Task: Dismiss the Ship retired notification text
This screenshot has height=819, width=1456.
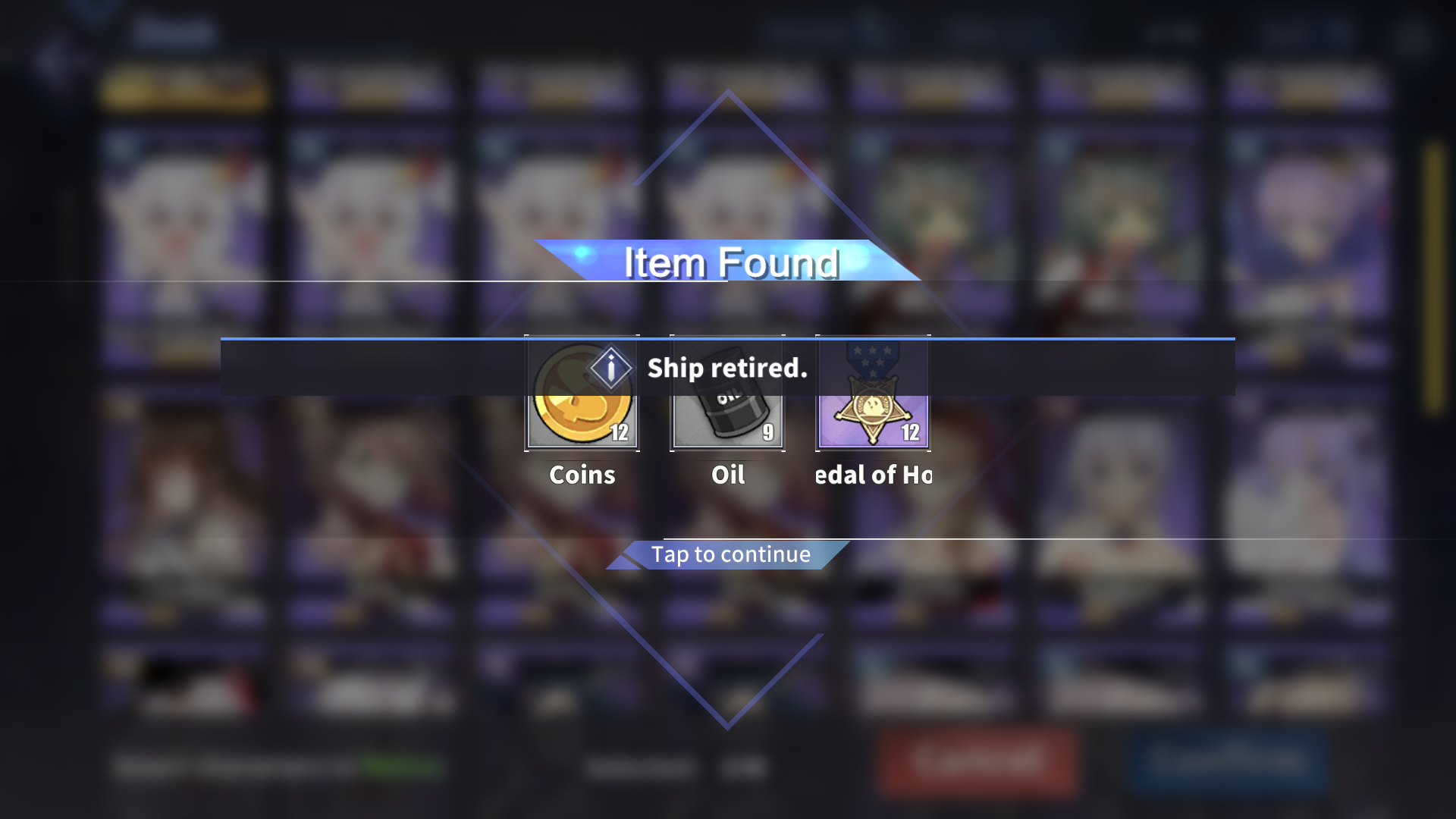Action: tap(727, 368)
